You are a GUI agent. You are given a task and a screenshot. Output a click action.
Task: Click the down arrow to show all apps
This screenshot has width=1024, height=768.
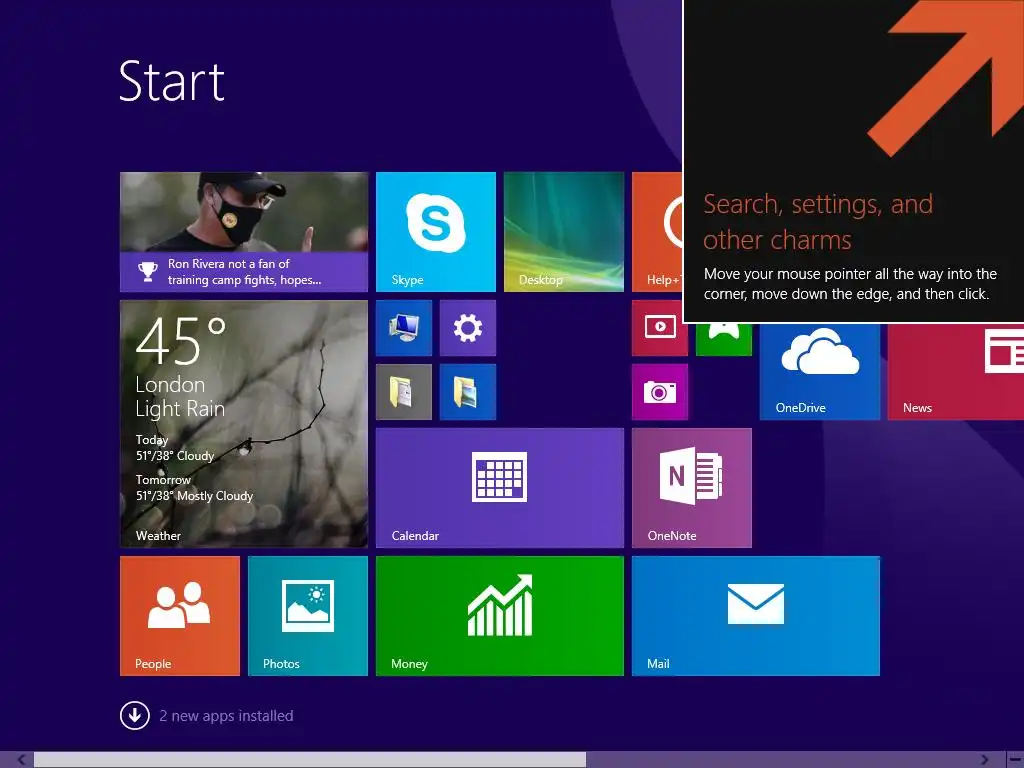point(135,716)
